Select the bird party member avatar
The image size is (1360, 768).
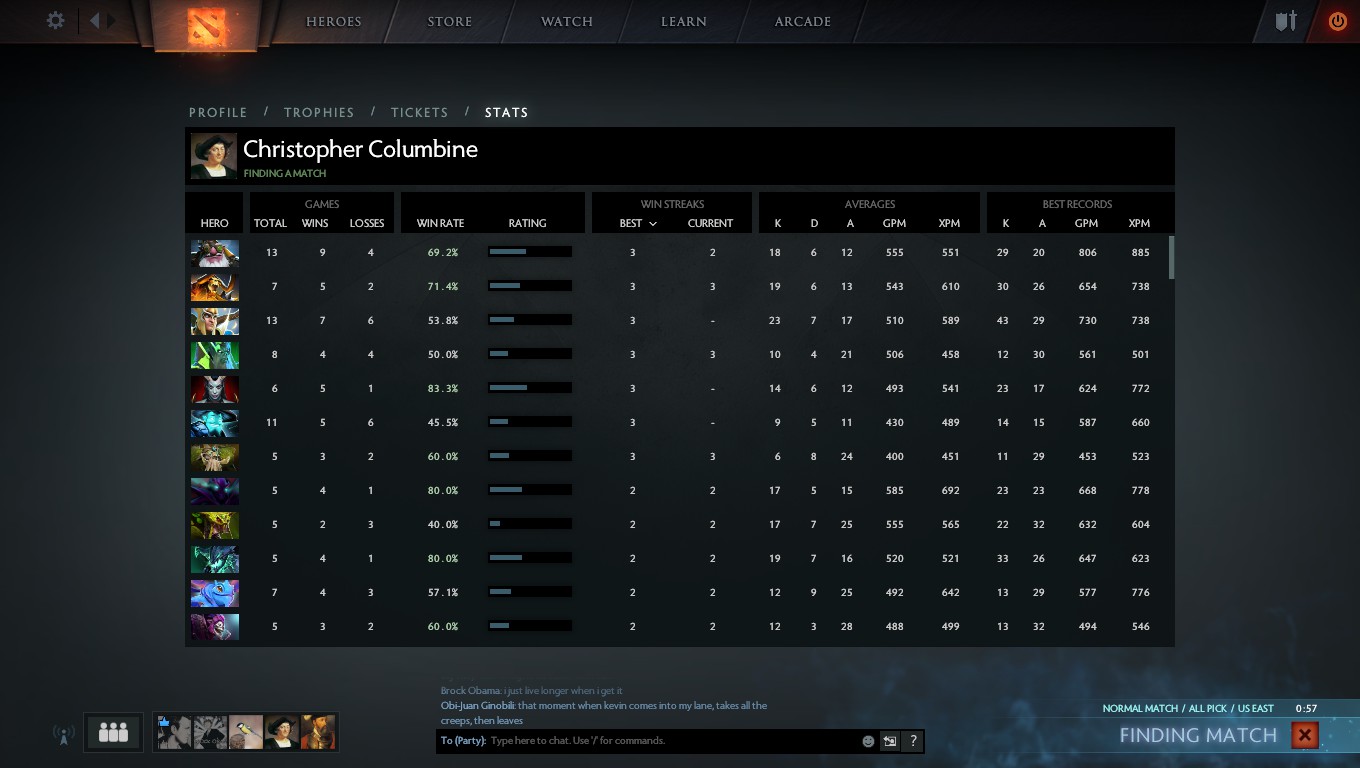coord(246,733)
